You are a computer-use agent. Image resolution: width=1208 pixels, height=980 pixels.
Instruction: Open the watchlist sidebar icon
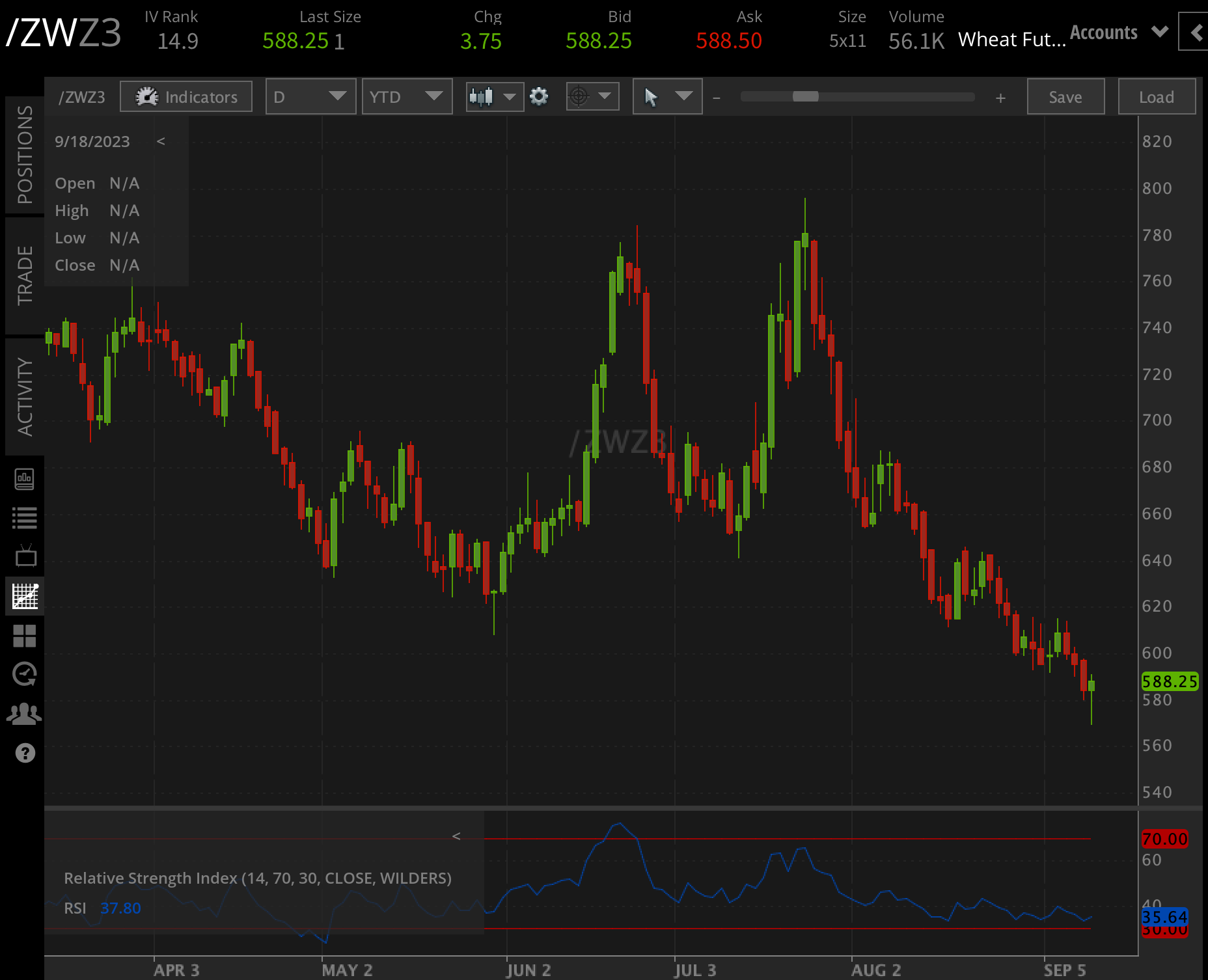[25, 517]
